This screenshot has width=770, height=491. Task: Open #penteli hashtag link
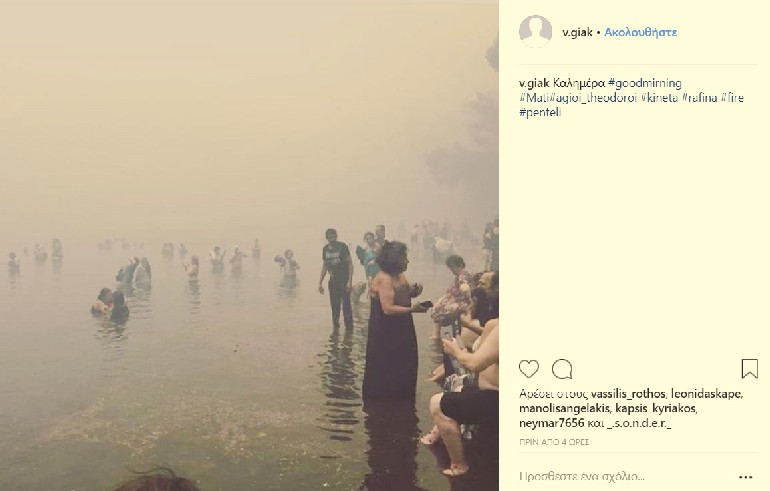point(540,112)
